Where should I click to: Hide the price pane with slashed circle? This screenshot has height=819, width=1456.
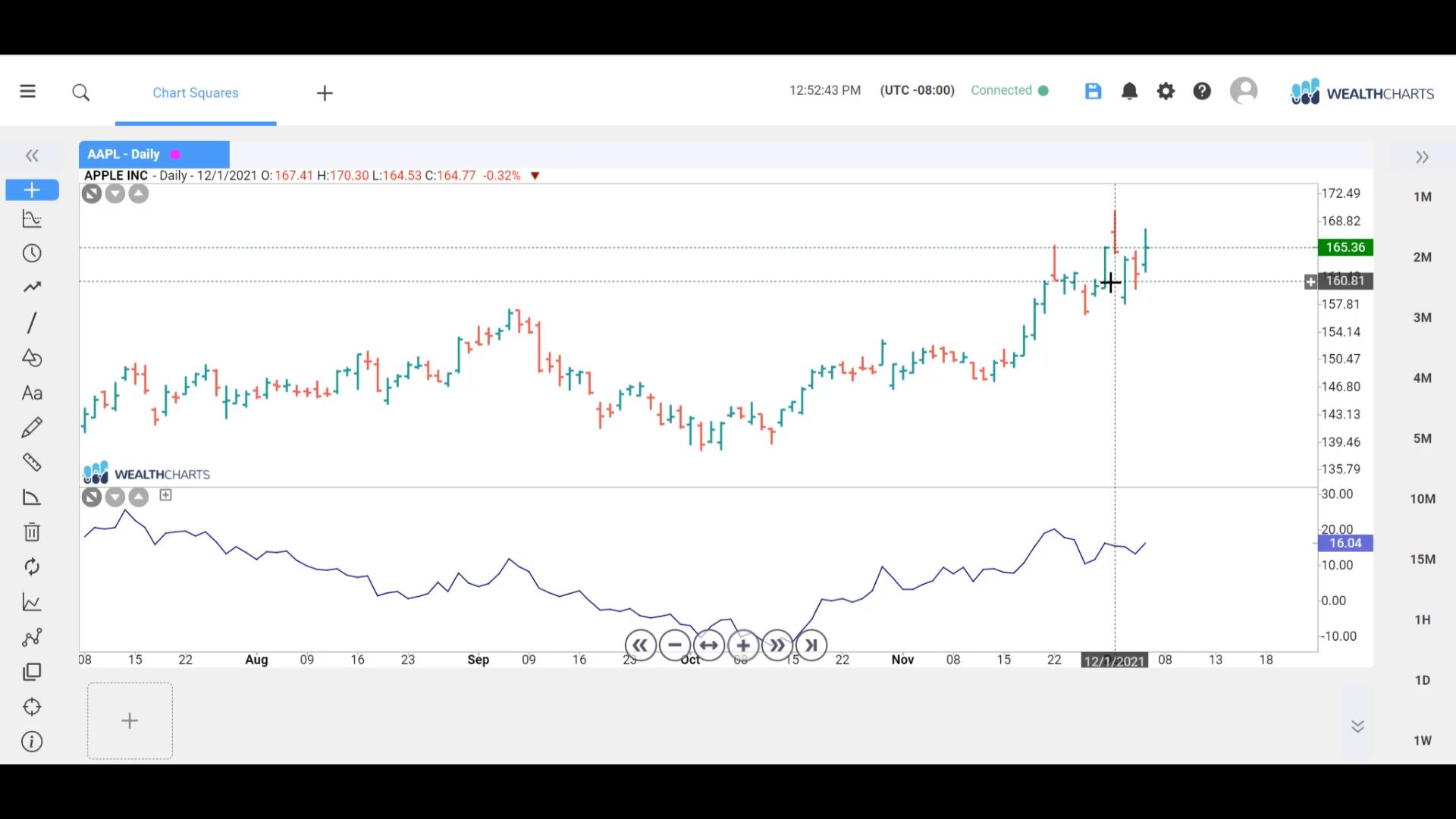click(x=92, y=194)
